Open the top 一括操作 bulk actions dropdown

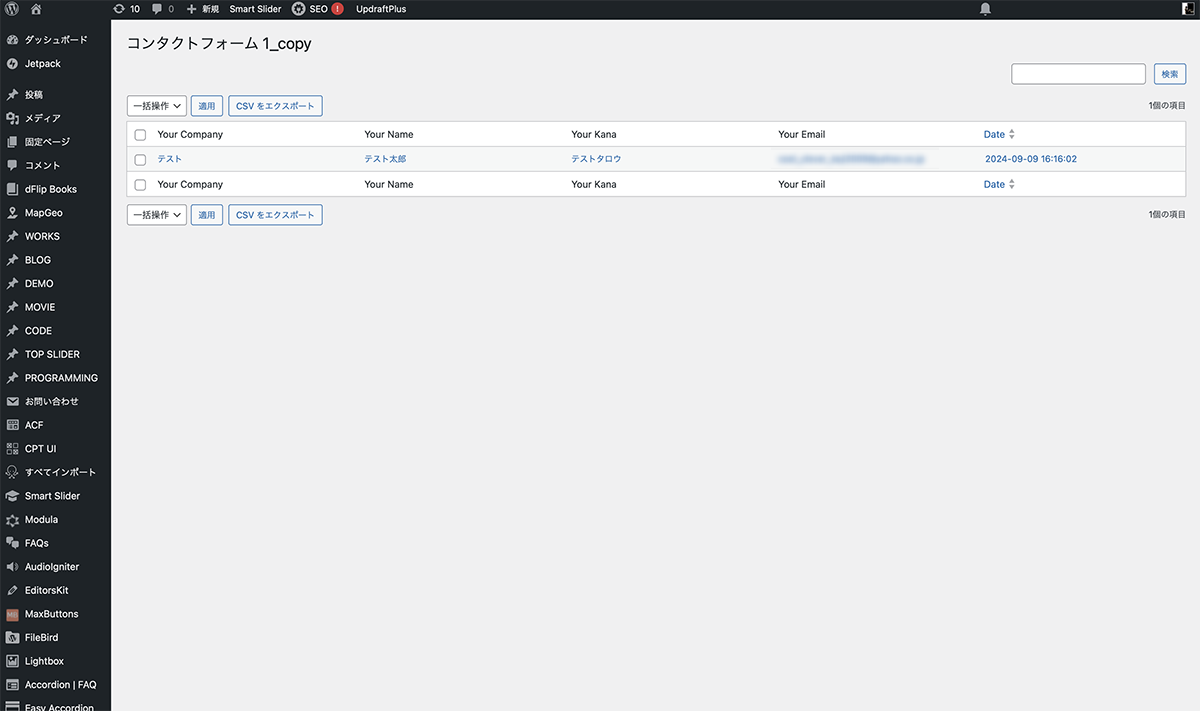coord(157,106)
